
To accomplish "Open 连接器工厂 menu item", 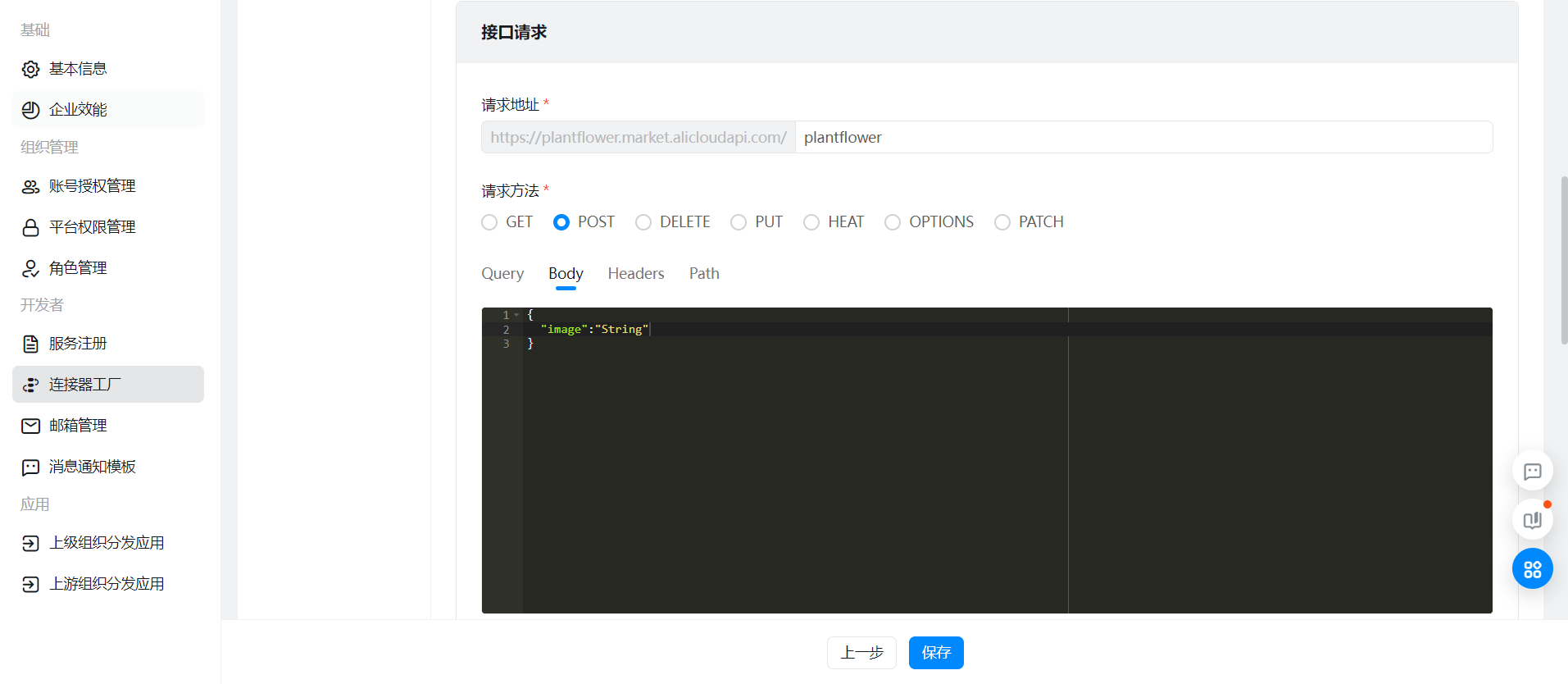I will tap(108, 385).
